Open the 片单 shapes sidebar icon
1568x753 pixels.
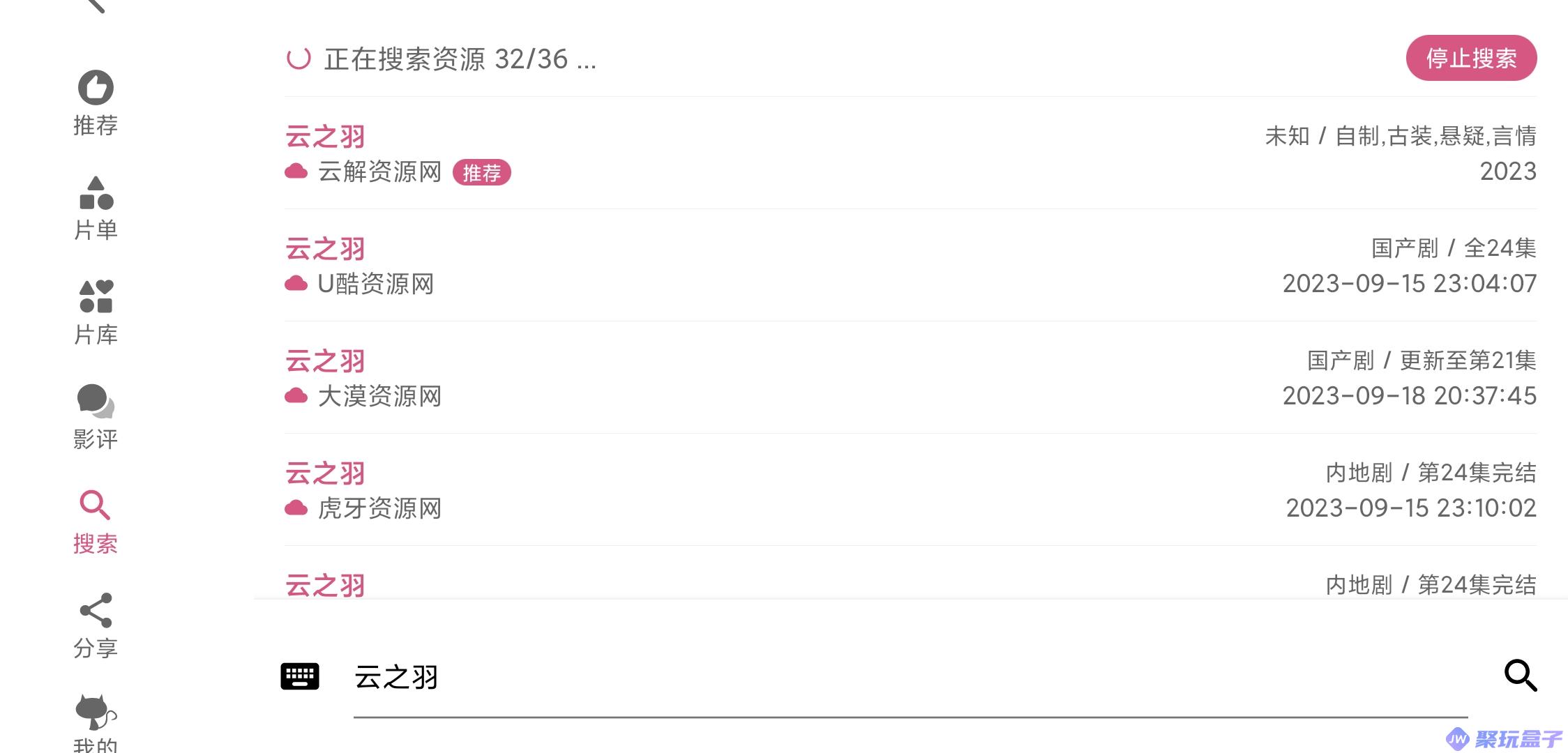pyautogui.click(x=96, y=193)
